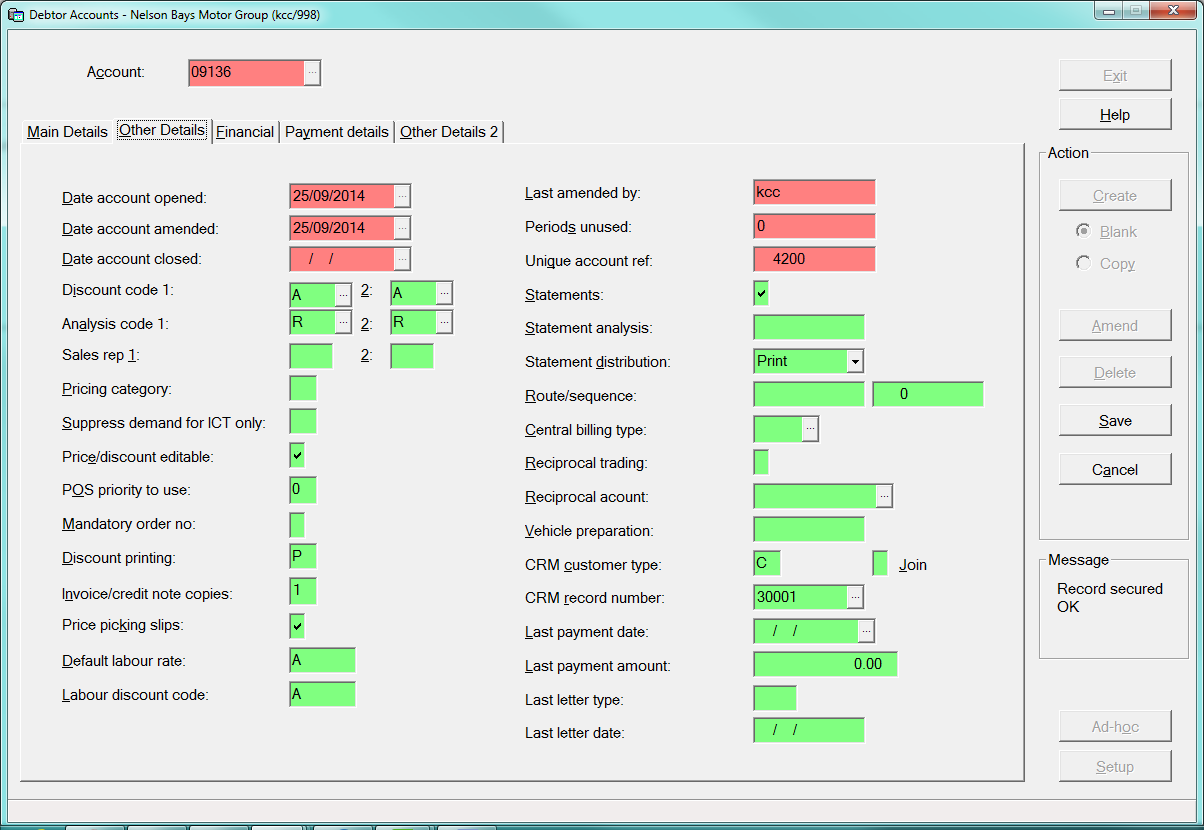Viewport: 1204px width, 830px height.
Task: Open lookup for Reciprocal account field
Action: pos(884,497)
